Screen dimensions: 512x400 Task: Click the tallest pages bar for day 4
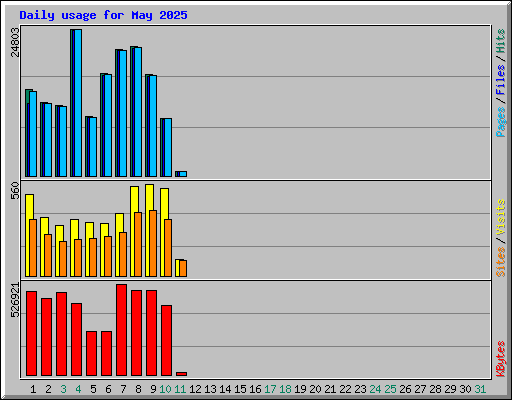pyautogui.click(x=78, y=103)
